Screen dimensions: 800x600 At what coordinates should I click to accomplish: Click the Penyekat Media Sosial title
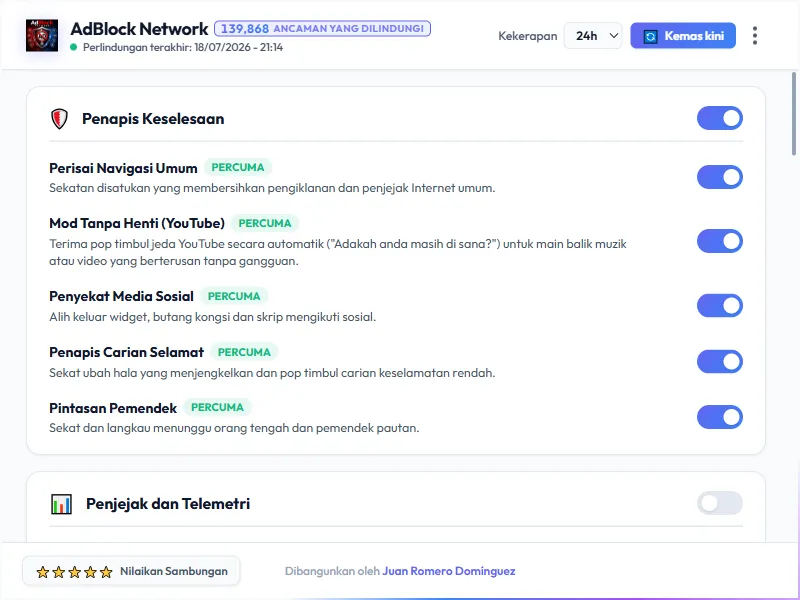pyautogui.click(x=121, y=296)
